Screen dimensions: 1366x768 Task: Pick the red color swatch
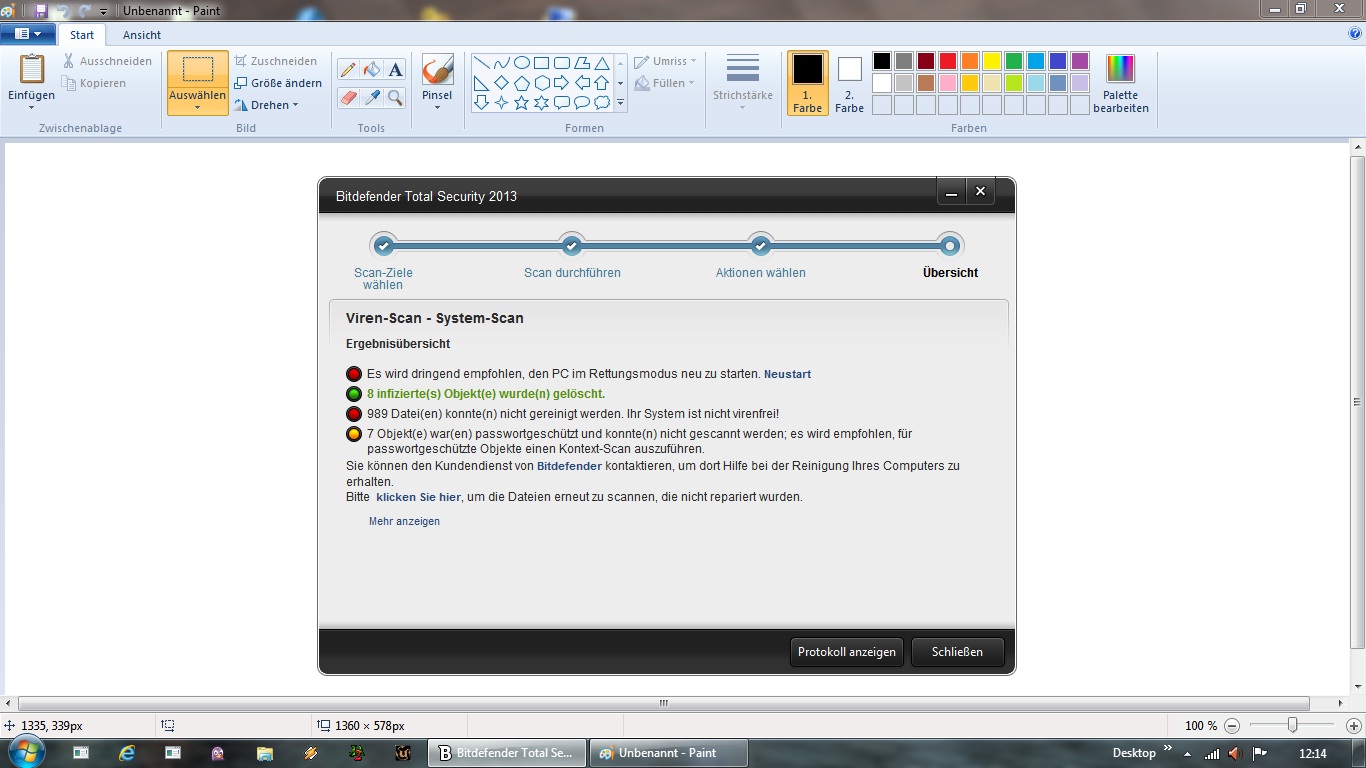(x=948, y=61)
